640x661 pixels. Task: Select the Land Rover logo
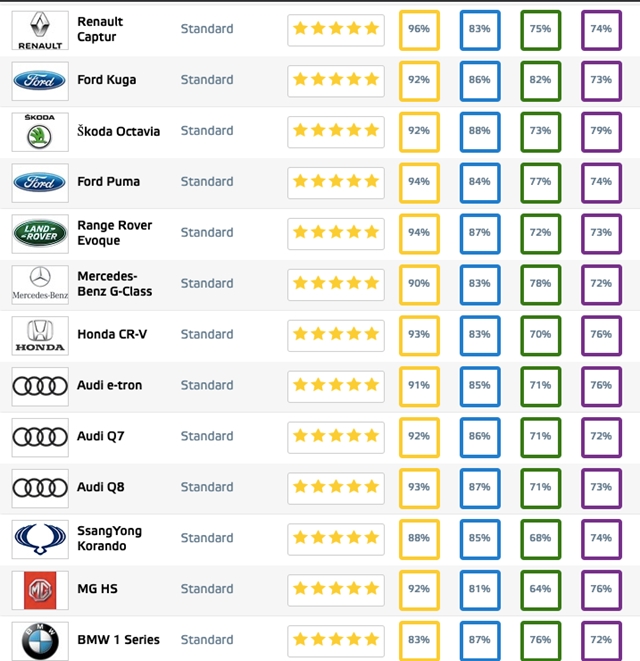coord(40,234)
